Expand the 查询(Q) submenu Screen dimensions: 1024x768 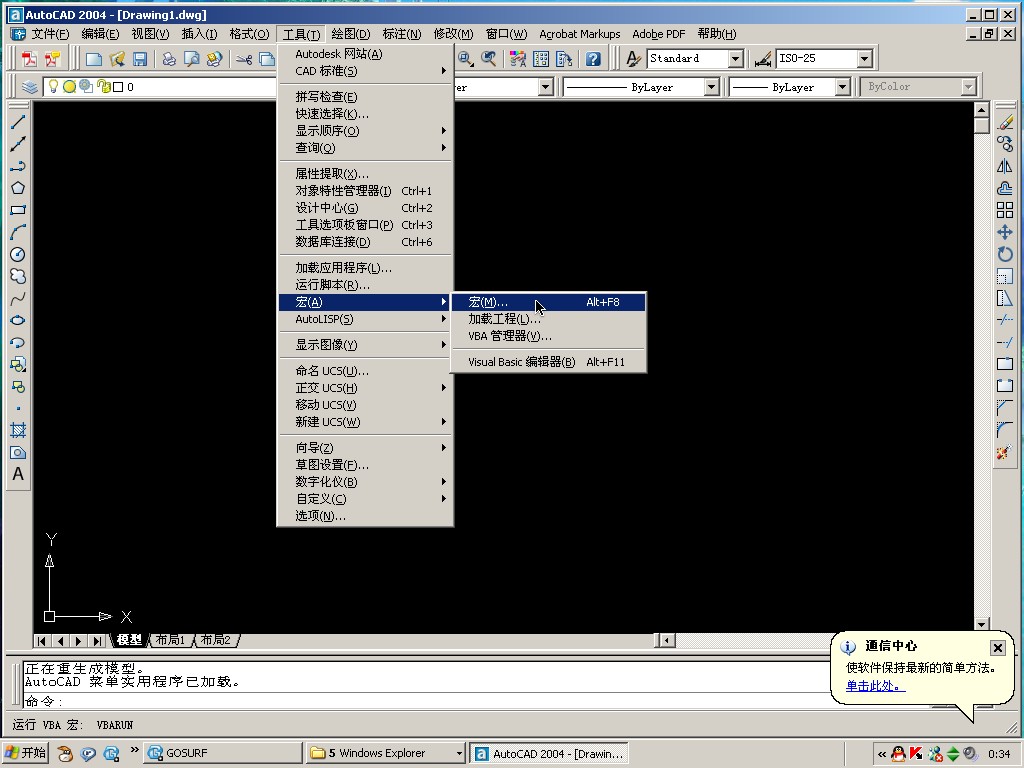point(366,148)
